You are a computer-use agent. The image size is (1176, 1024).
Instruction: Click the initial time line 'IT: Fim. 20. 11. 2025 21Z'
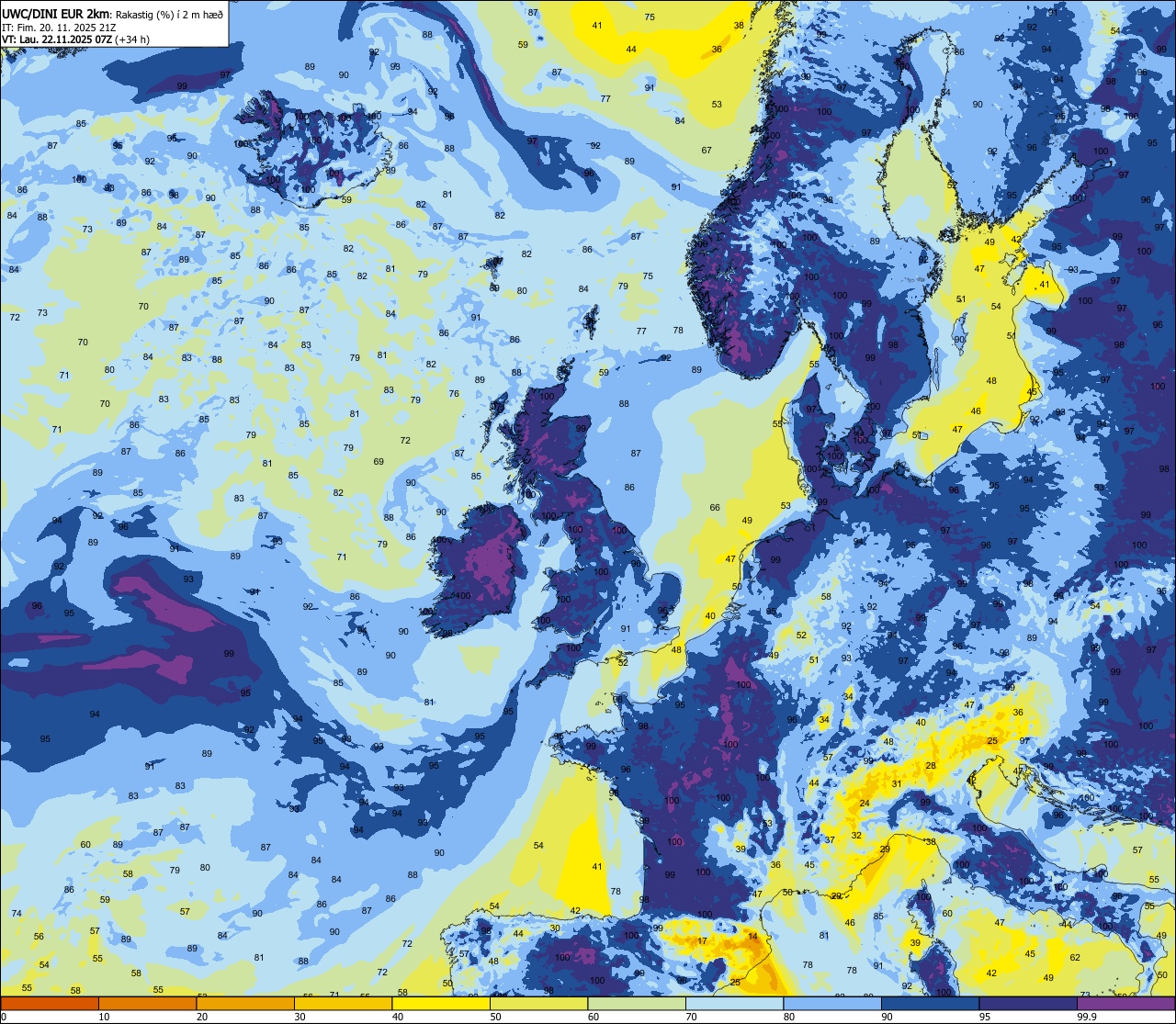(59, 27)
